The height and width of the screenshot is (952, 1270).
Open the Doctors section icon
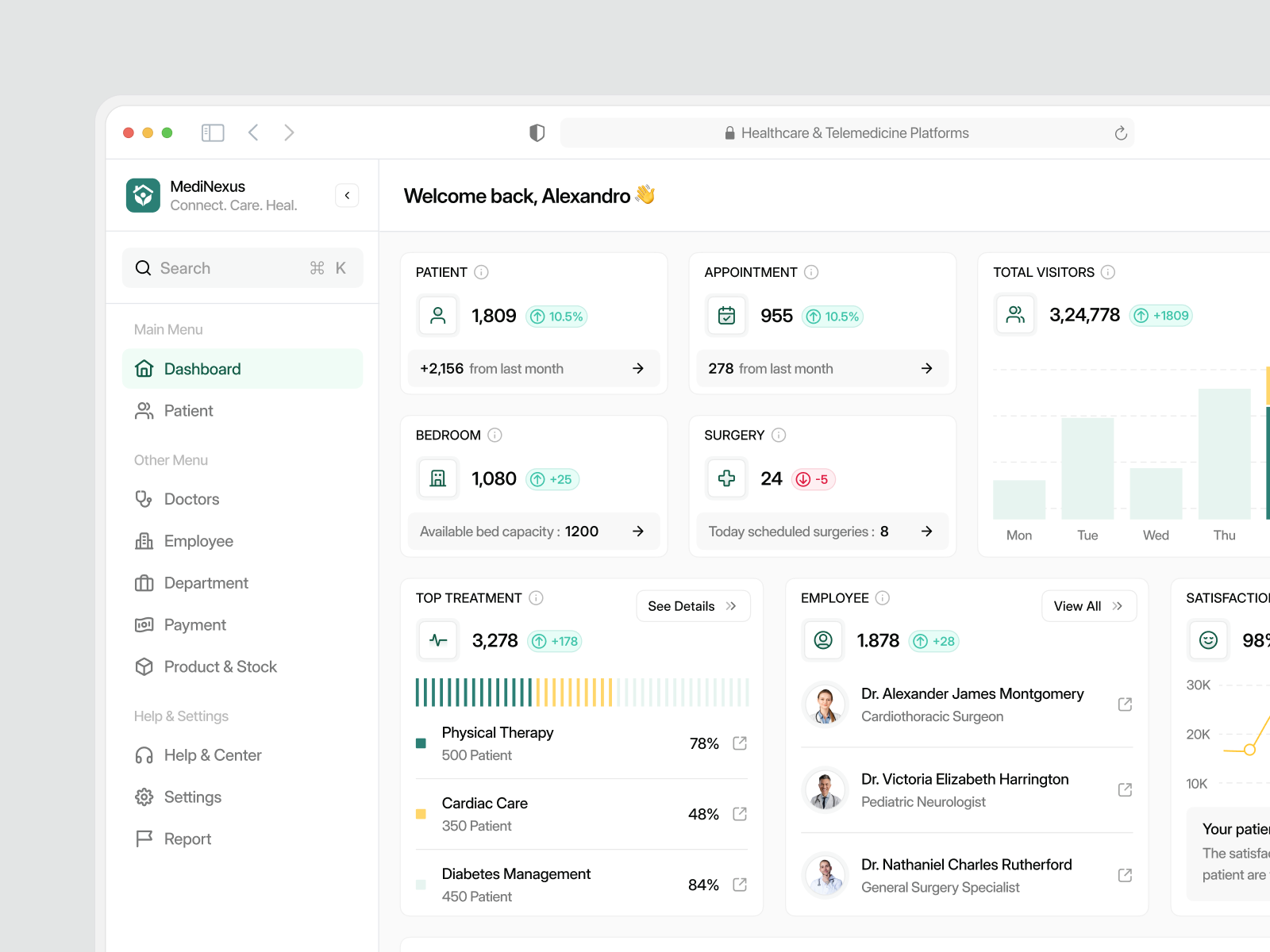pos(144,499)
